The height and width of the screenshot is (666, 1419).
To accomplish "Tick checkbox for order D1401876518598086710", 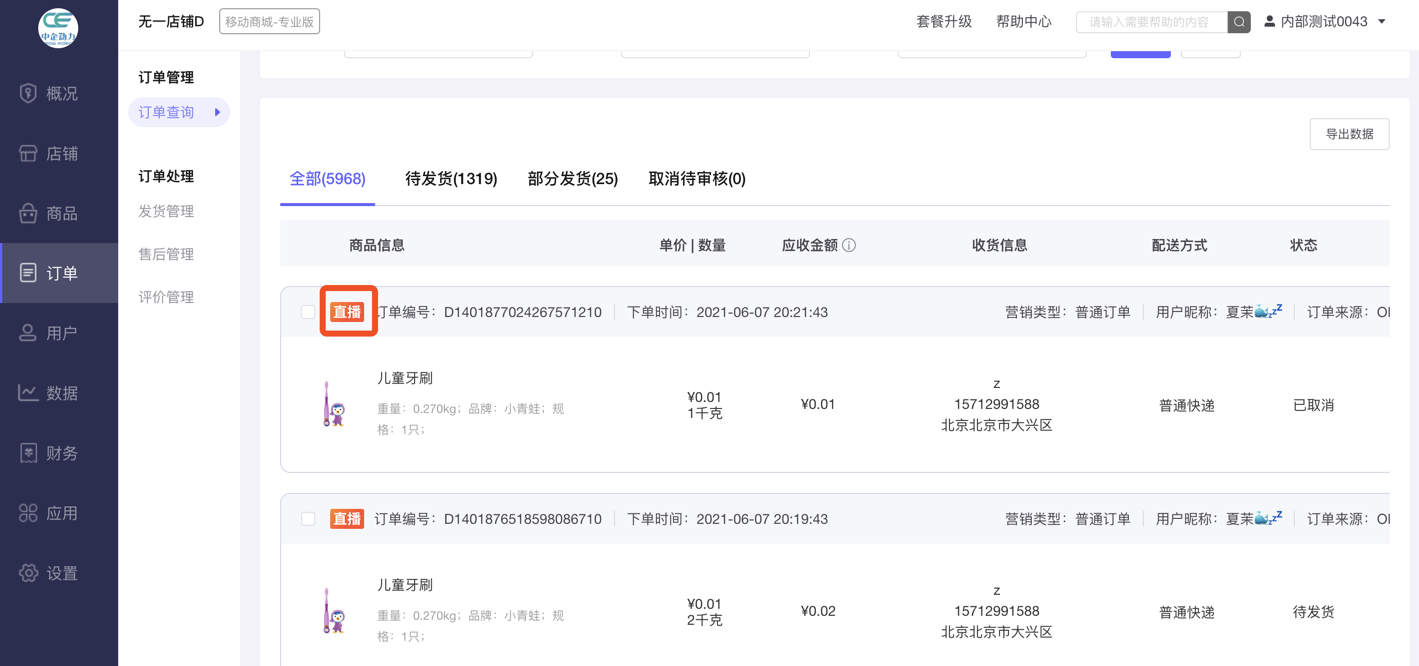I will 308,519.
